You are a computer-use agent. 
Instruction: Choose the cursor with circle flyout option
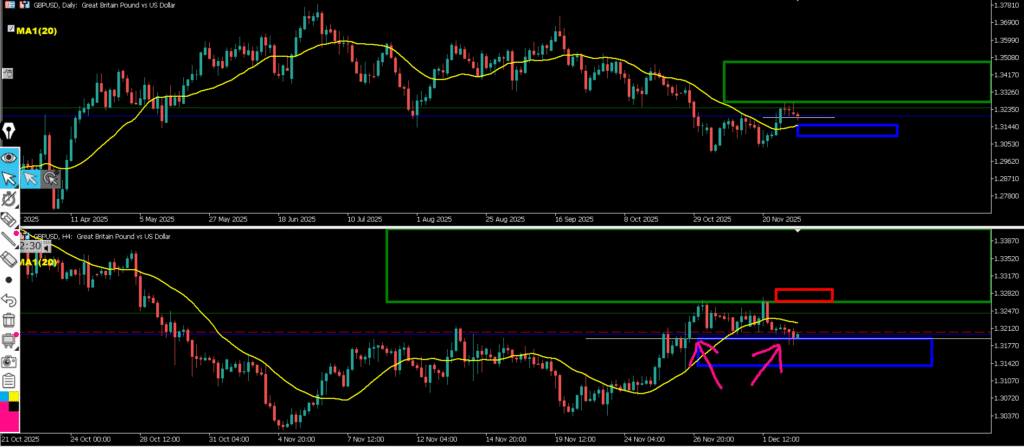click(x=49, y=178)
